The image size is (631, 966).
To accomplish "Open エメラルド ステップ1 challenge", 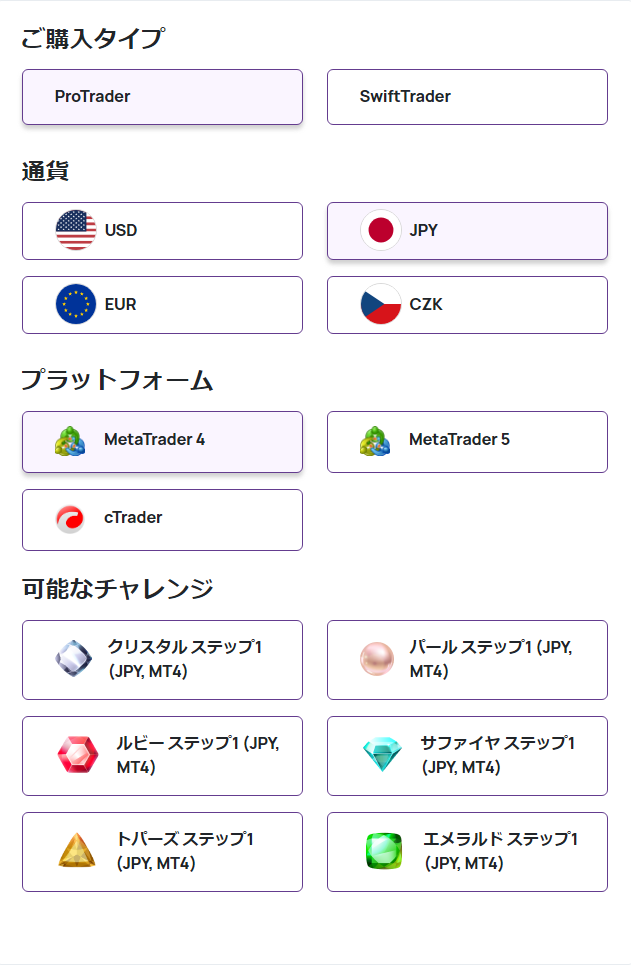I will [x=467, y=852].
